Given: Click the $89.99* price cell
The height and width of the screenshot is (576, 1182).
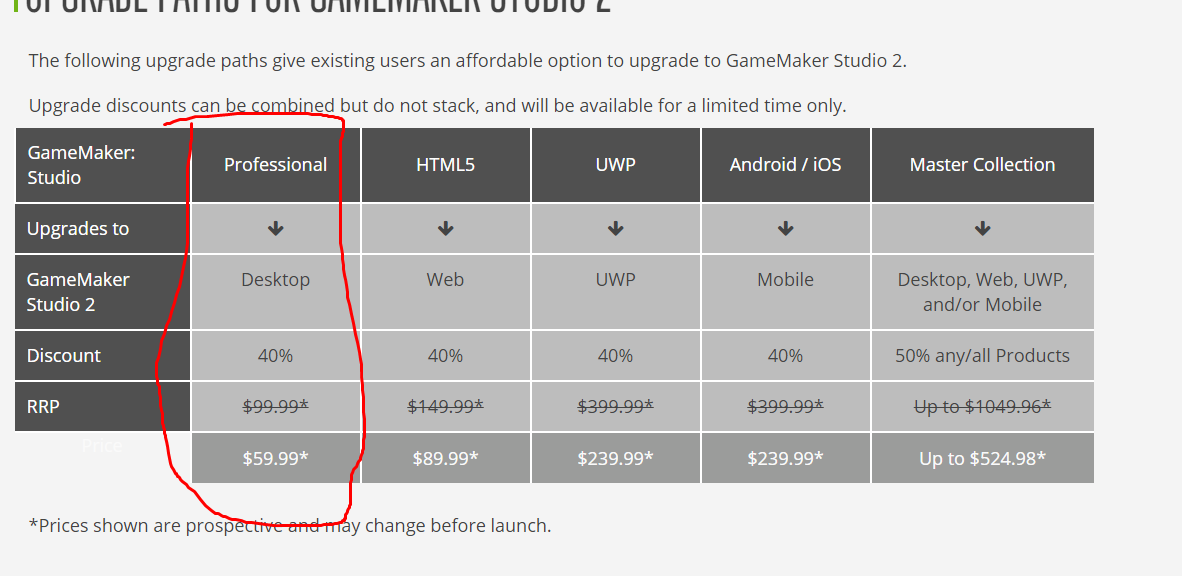Looking at the screenshot, I should [446, 458].
